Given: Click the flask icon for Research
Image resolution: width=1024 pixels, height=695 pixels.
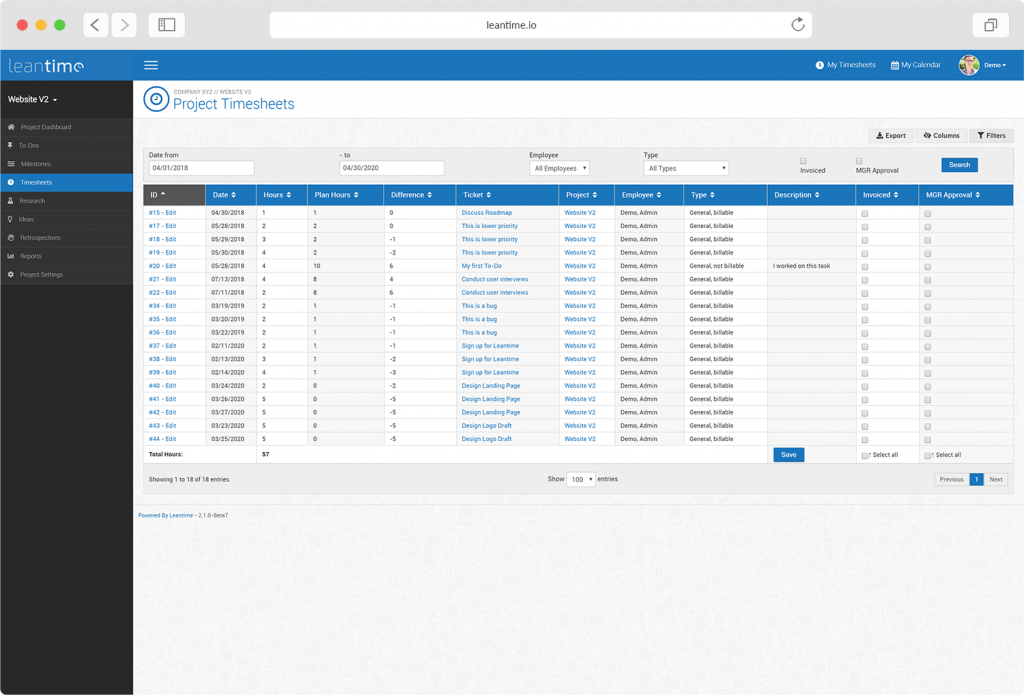Looking at the screenshot, I should click(x=10, y=201).
